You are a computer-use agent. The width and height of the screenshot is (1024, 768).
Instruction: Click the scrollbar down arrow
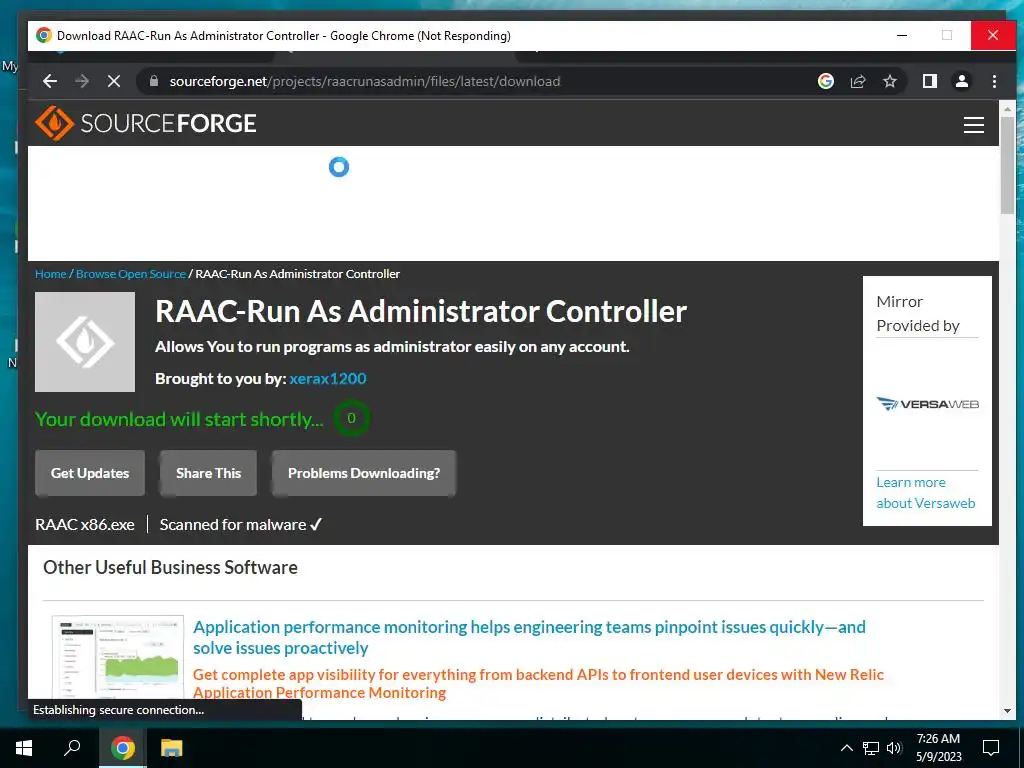point(1007,711)
